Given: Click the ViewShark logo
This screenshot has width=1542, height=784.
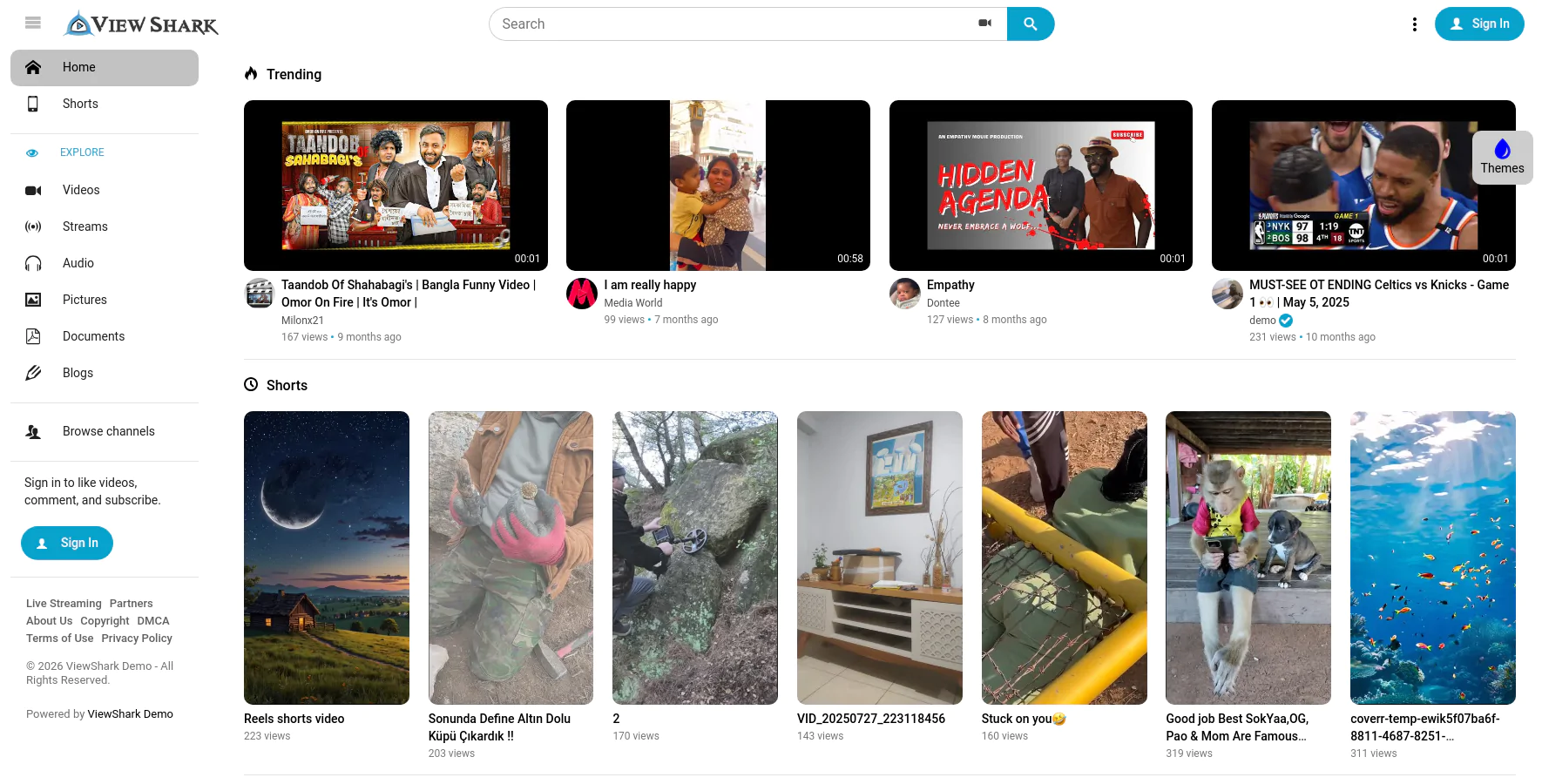Looking at the screenshot, I should pos(139,24).
